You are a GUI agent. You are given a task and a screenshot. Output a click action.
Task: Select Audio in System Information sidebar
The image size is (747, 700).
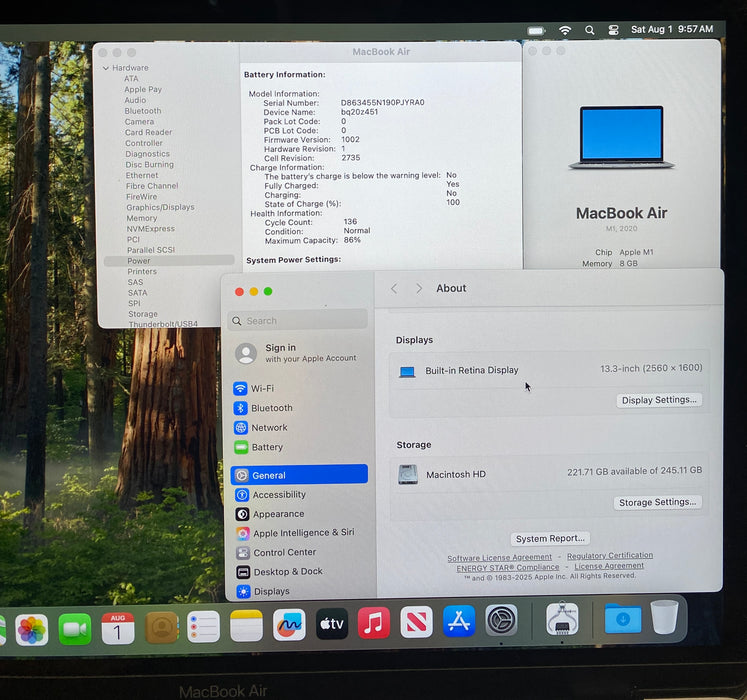click(135, 100)
